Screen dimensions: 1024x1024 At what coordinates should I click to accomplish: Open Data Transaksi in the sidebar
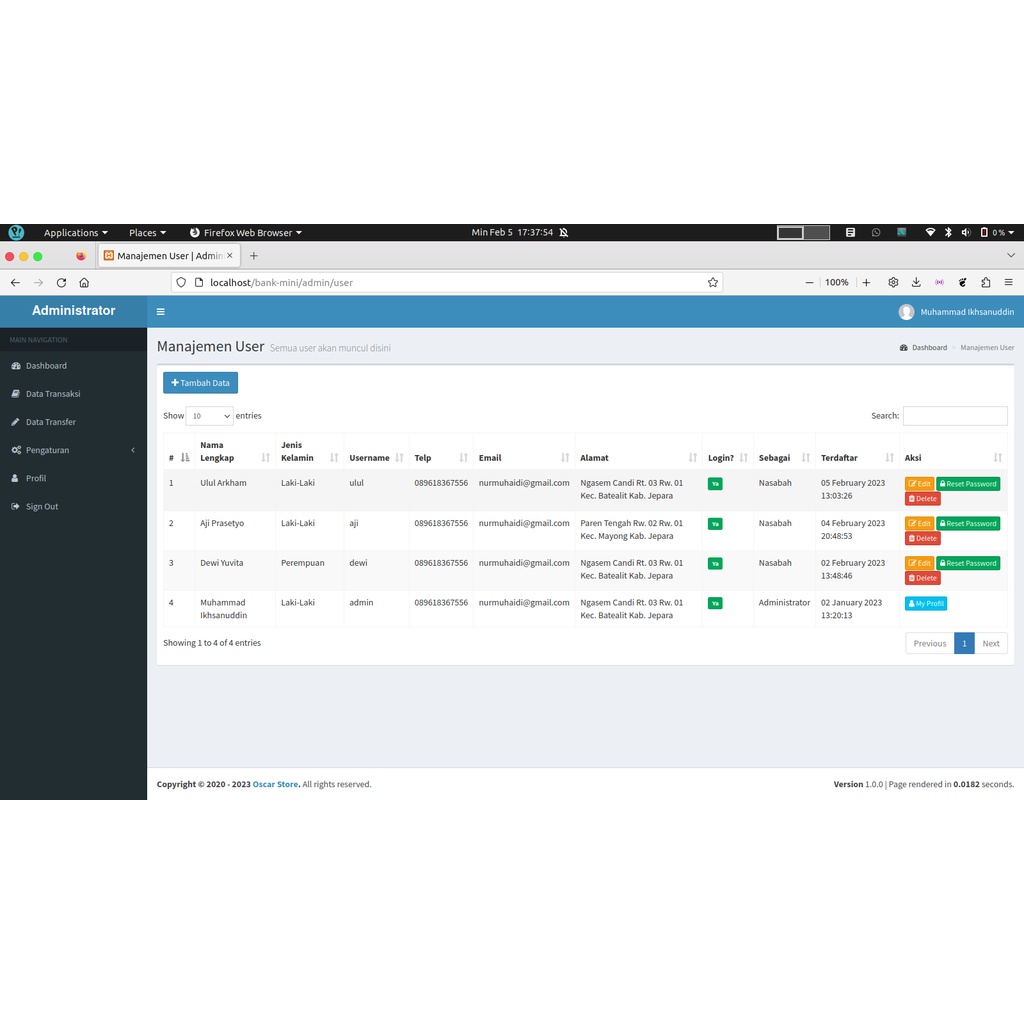pyautogui.click(x=53, y=394)
